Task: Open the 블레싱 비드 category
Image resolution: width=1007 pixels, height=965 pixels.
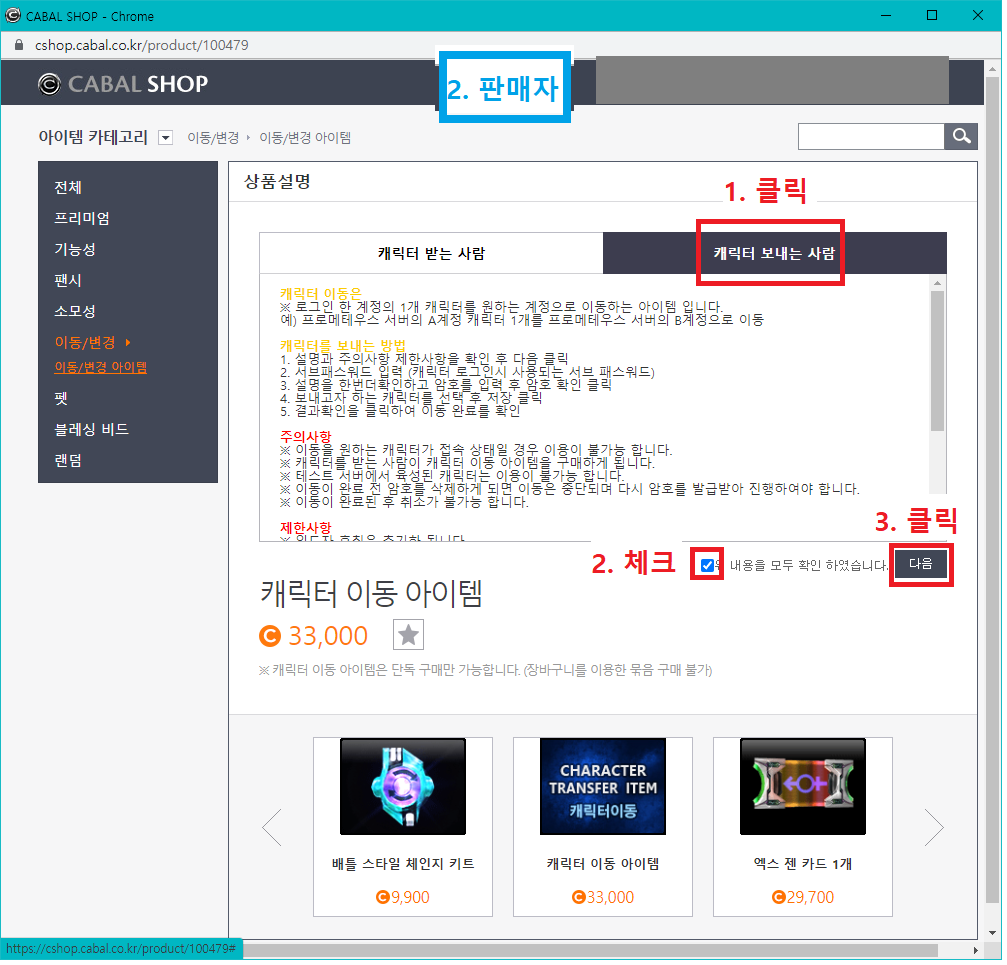Action: 92,431
